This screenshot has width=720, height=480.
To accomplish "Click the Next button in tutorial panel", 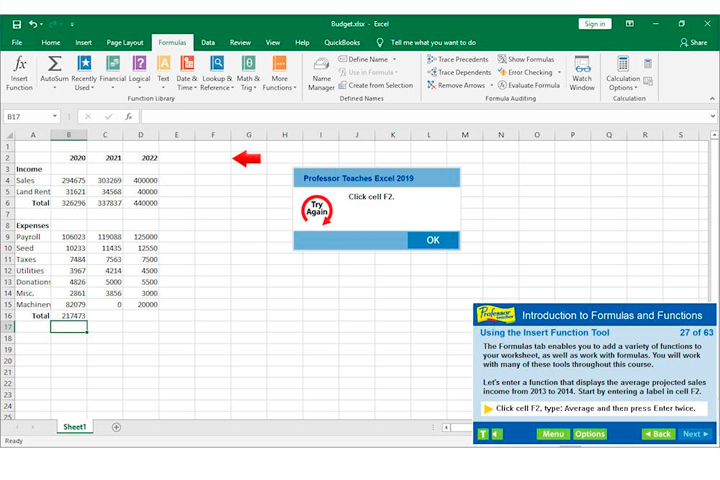I will click(695, 434).
